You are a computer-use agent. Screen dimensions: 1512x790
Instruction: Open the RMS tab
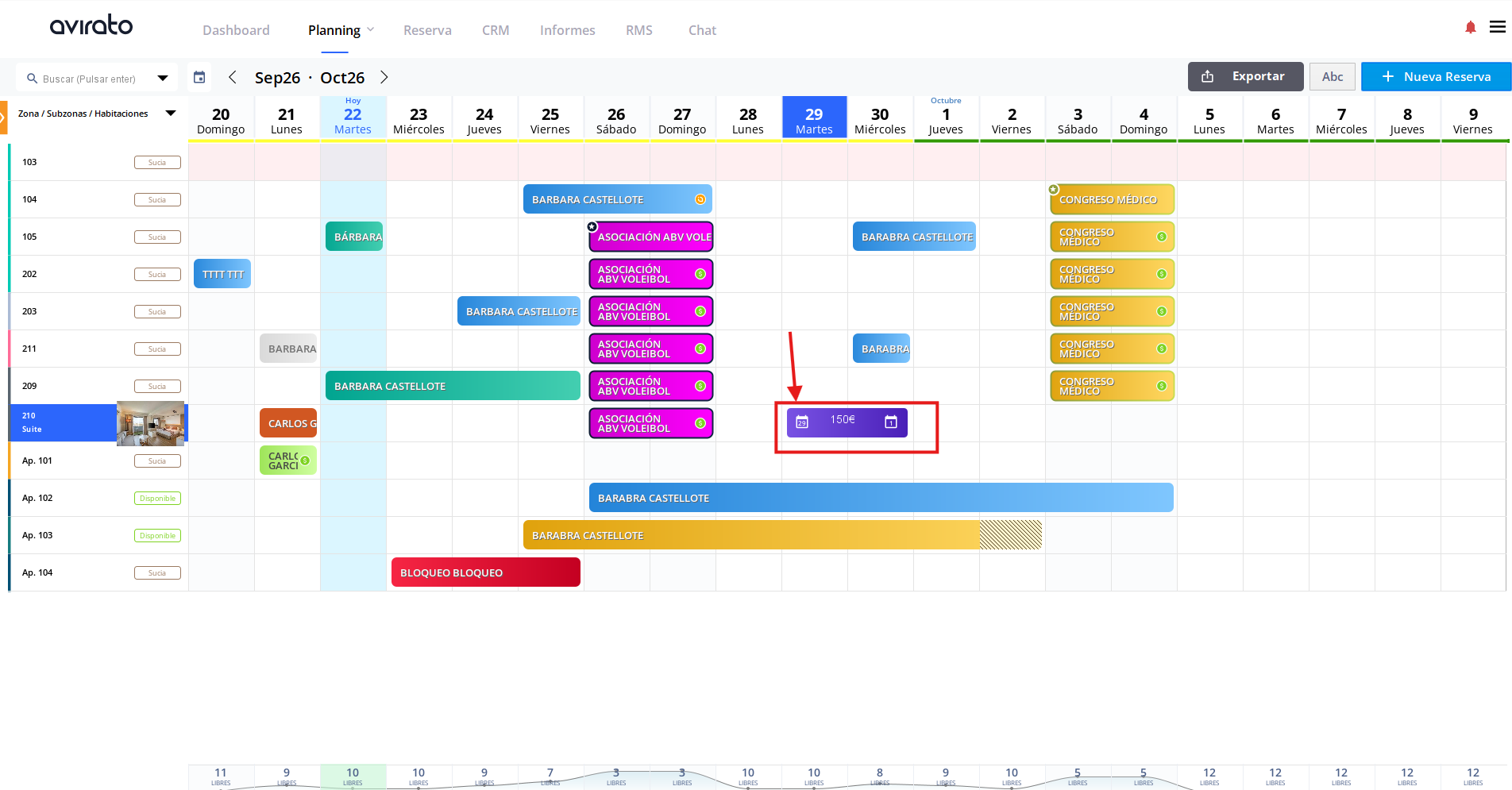coord(638,30)
